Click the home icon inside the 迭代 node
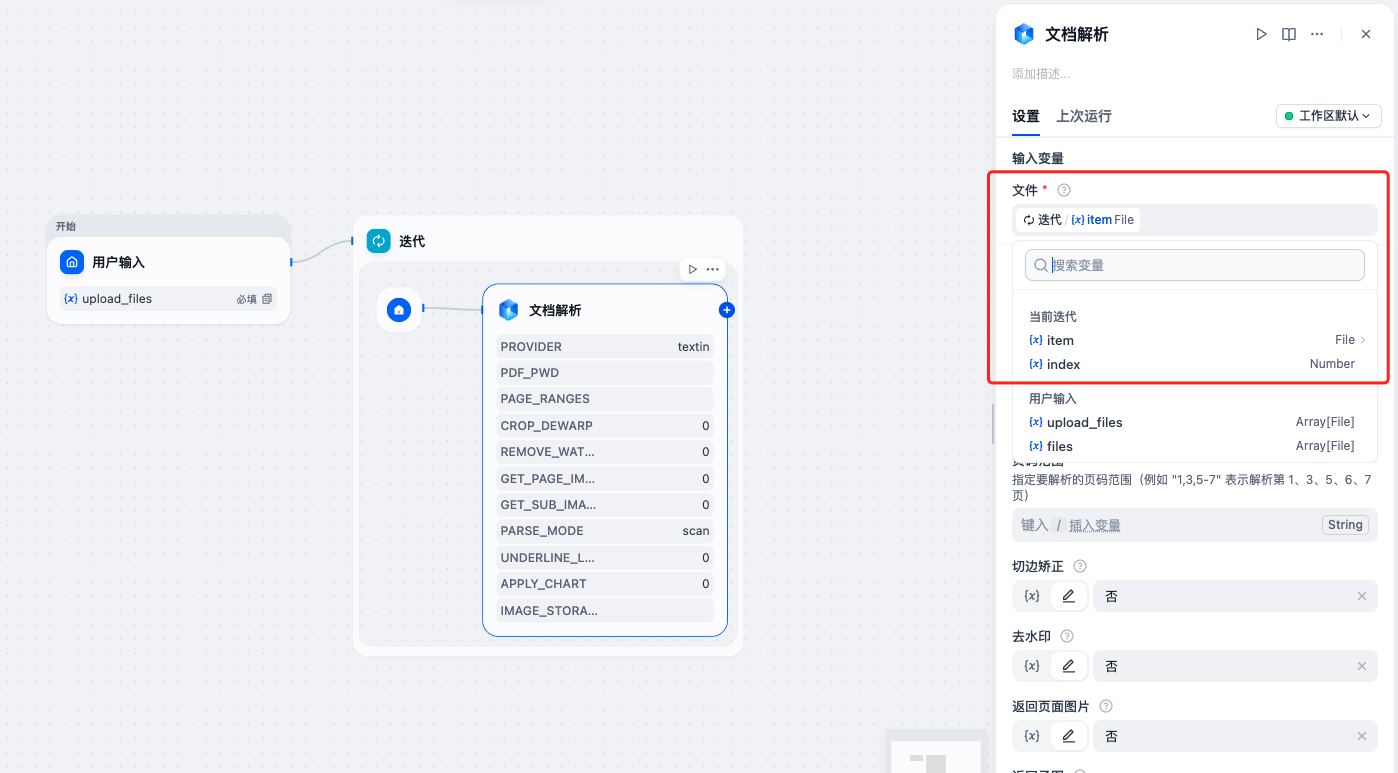The image size is (1398, 773). [x=399, y=310]
